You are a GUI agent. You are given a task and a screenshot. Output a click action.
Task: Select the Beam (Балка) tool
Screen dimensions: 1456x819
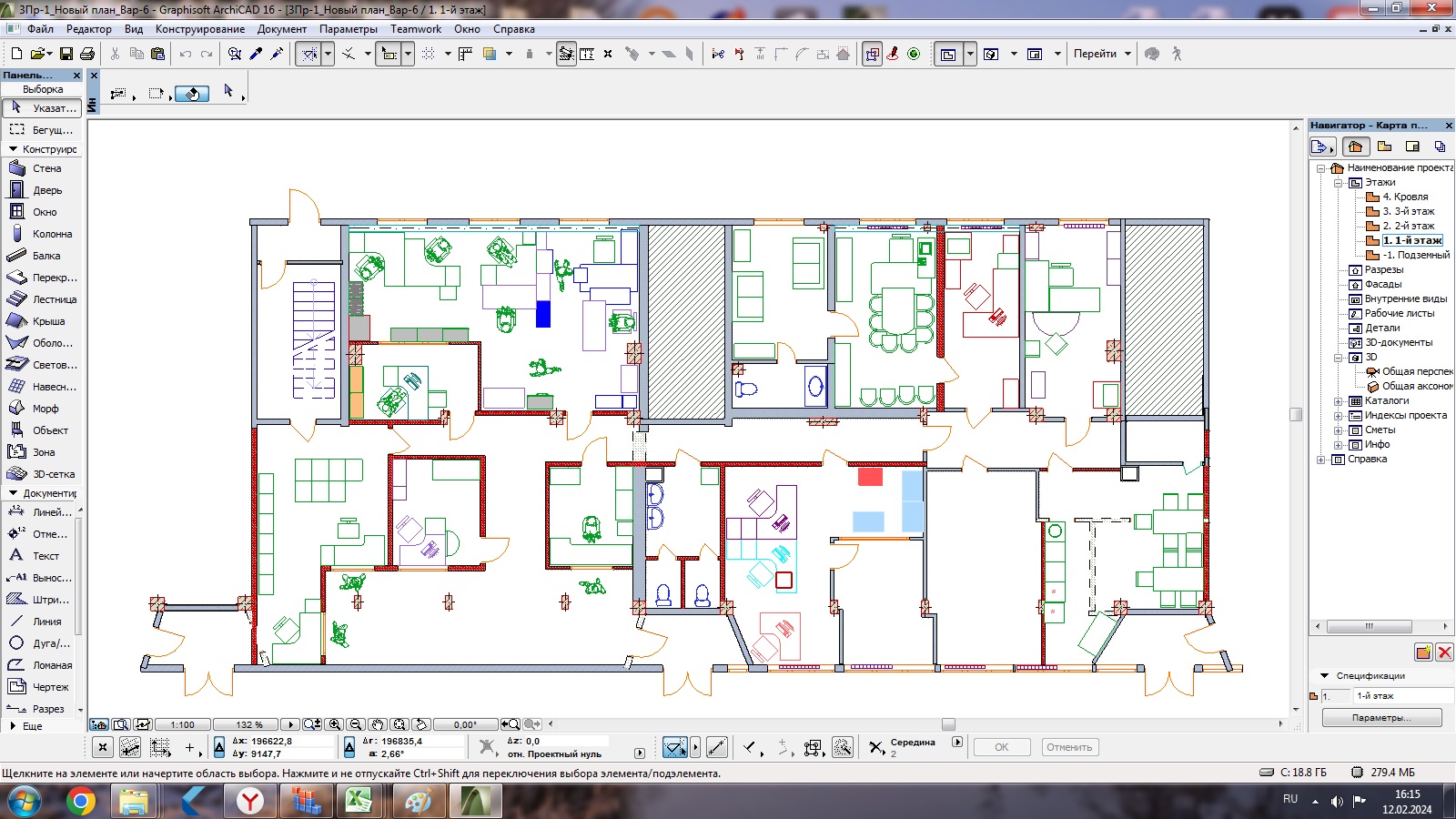(42, 256)
